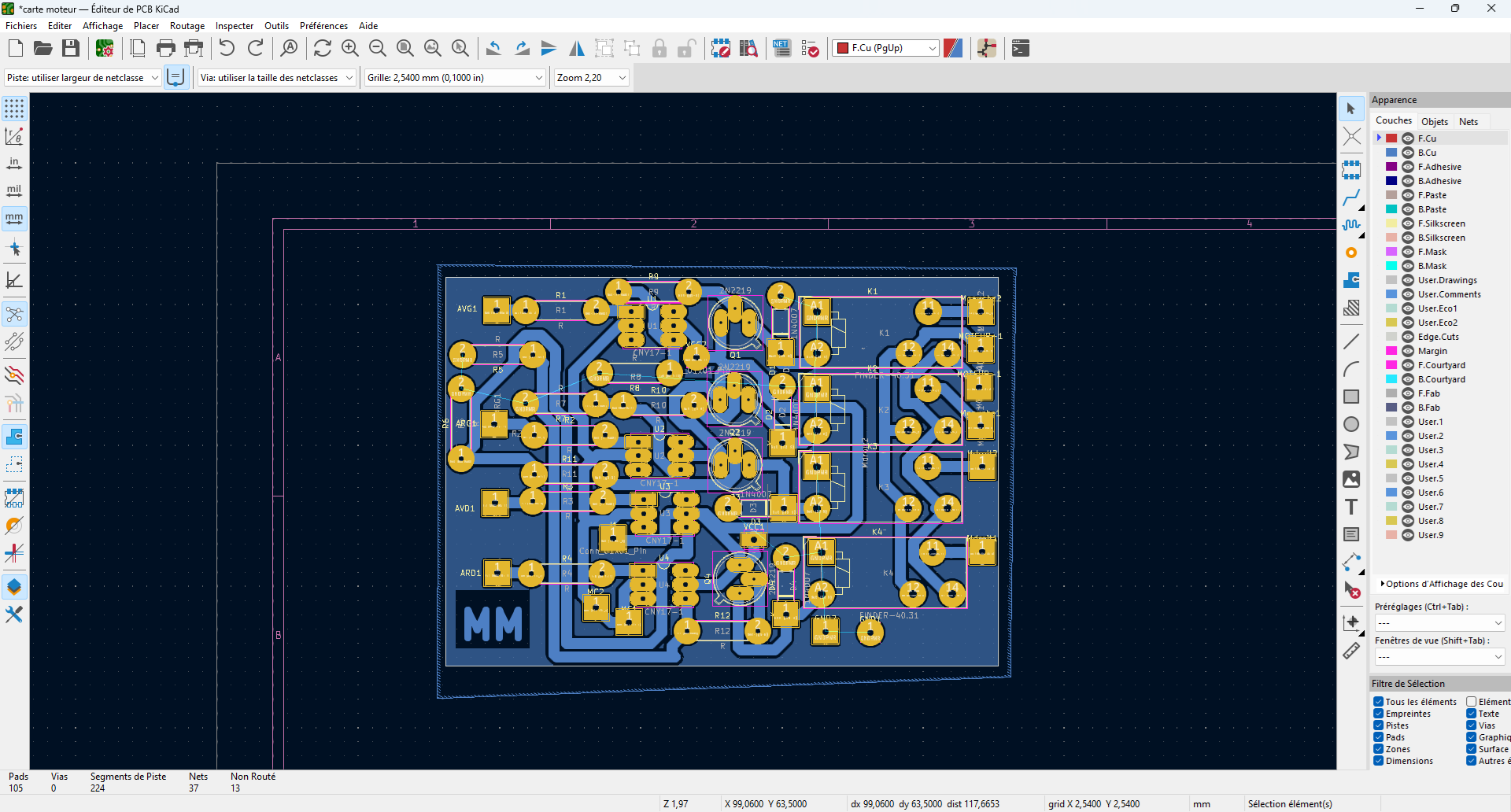Open the Routage menu
The image size is (1511, 812).
187,26
